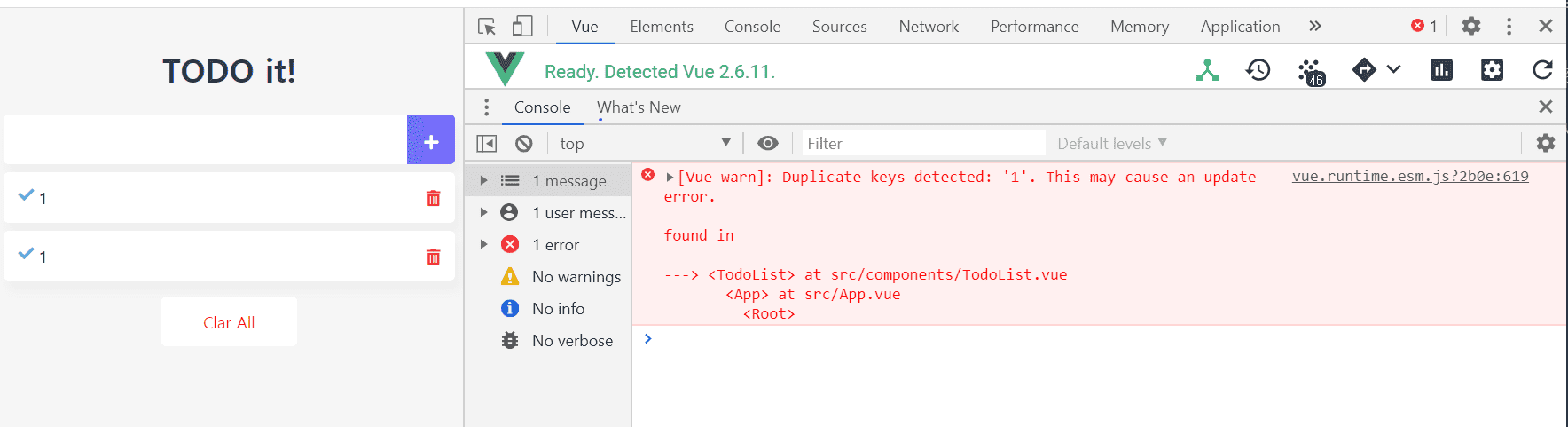Toggle device toolbar emulation icon

pyautogui.click(x=522, y=26)
